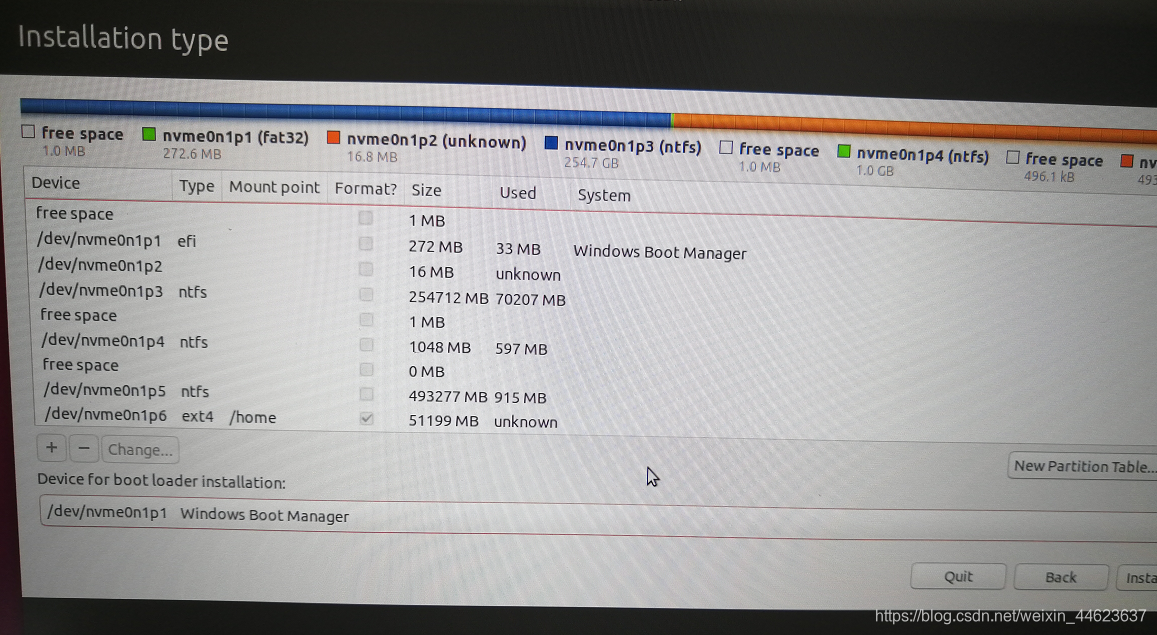Click the 272 MB size cell

(x=435, y=246)
